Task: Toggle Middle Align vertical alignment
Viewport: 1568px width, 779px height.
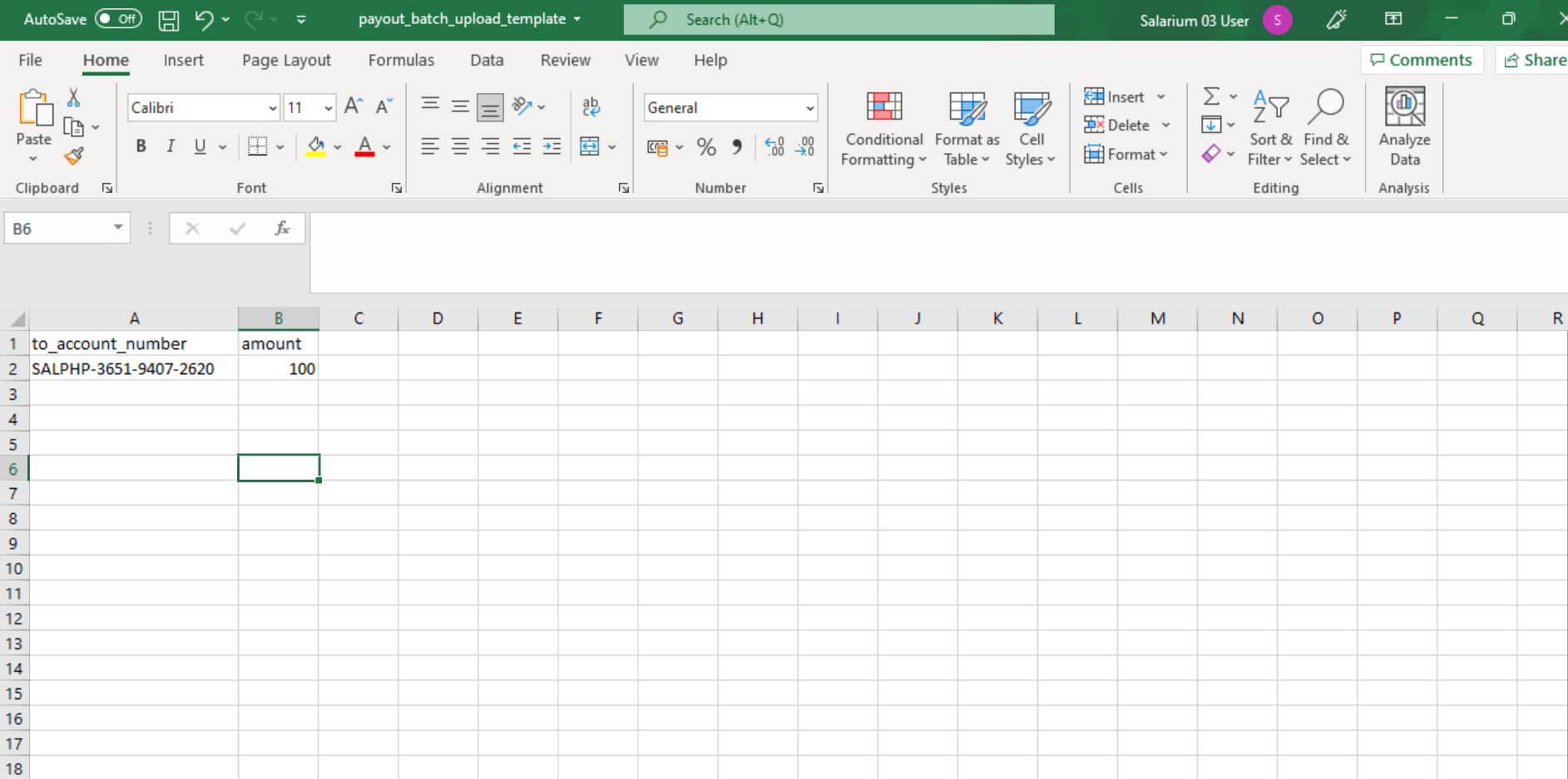Action: tap(460, 106)
